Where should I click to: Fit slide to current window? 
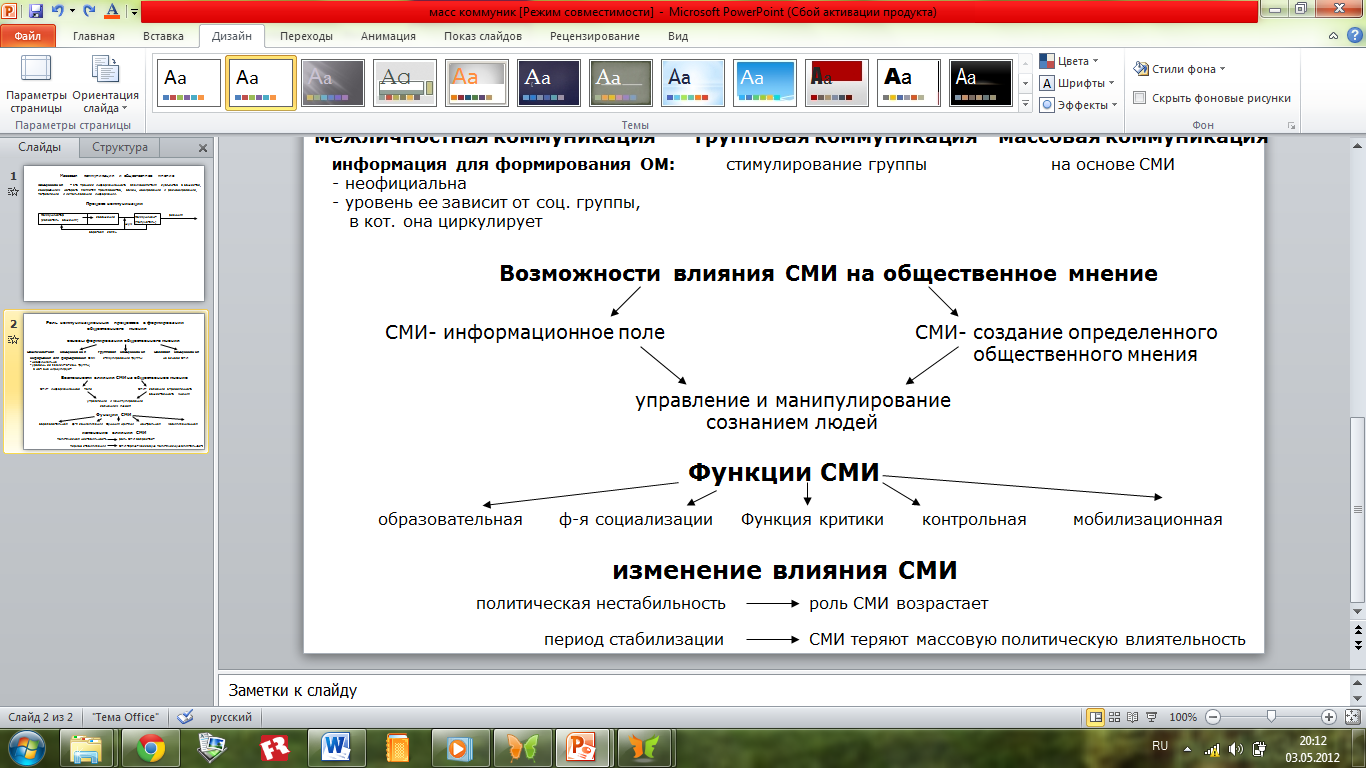pyautogui.click(x=1350, y=717)
